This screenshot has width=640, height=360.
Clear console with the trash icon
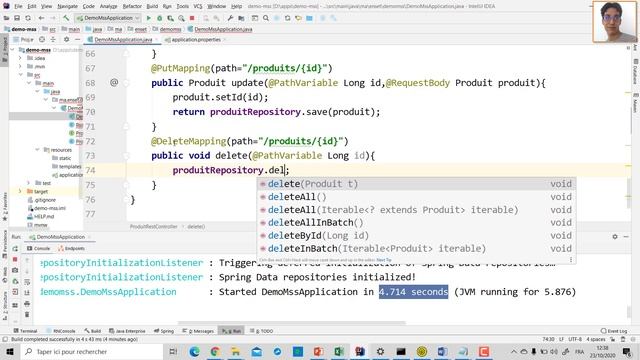27,314
